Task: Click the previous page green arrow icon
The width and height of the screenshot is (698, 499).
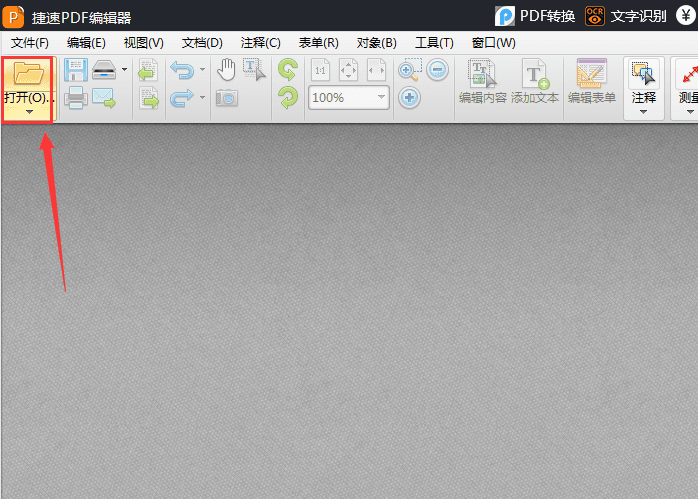Action: click(148, 70)
